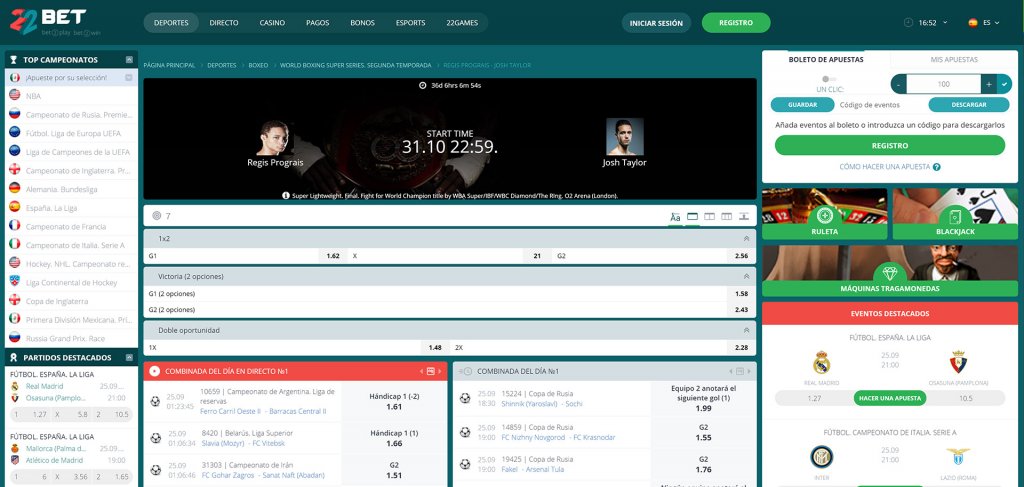1024x487 pixels.
Task: Click the GUARDAR button
Action: pos(803,104)
